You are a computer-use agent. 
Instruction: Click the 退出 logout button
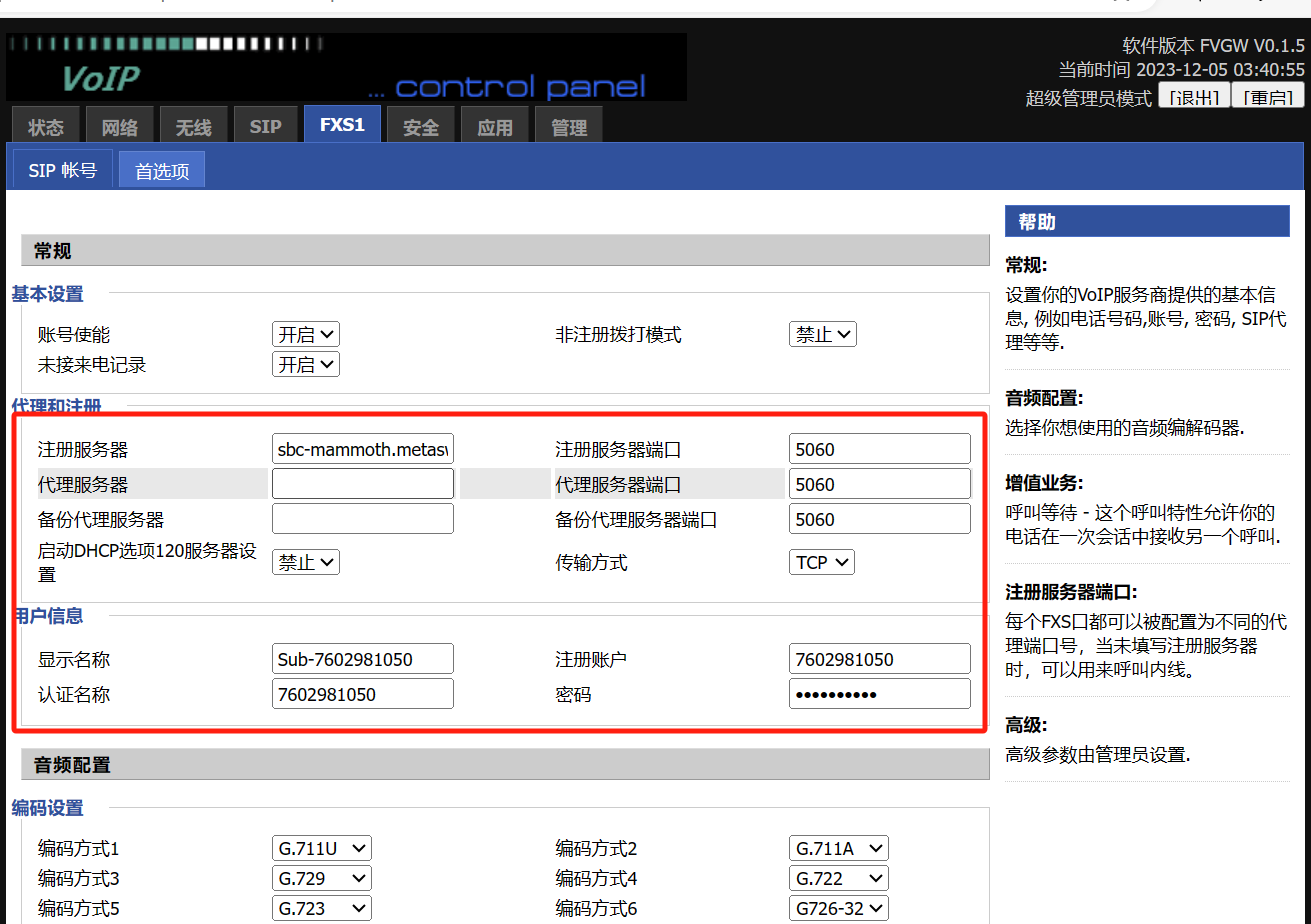point(1194,98)
